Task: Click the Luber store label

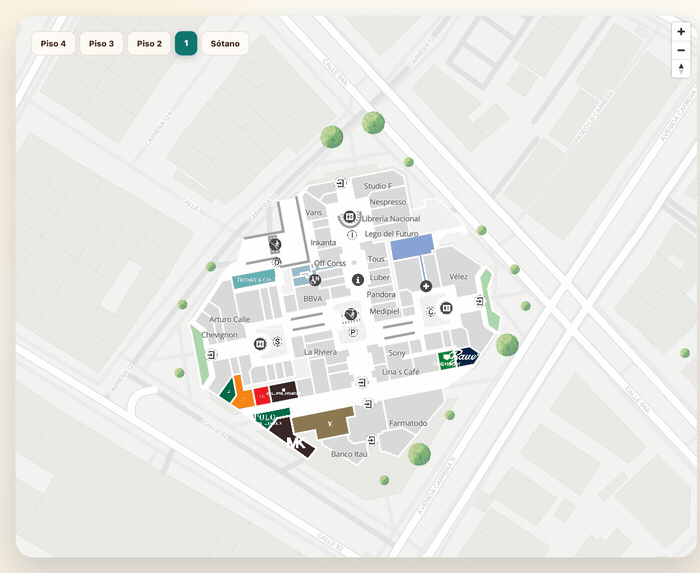Action: [x=379, y=278]
